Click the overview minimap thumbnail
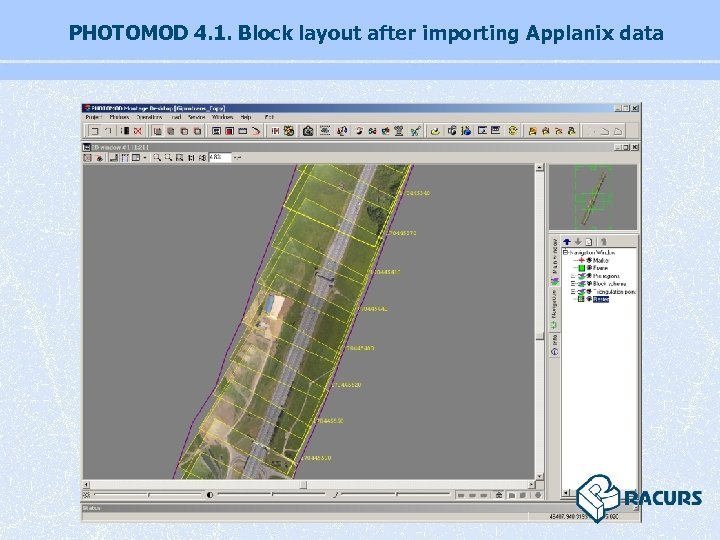 coord(593,197)
